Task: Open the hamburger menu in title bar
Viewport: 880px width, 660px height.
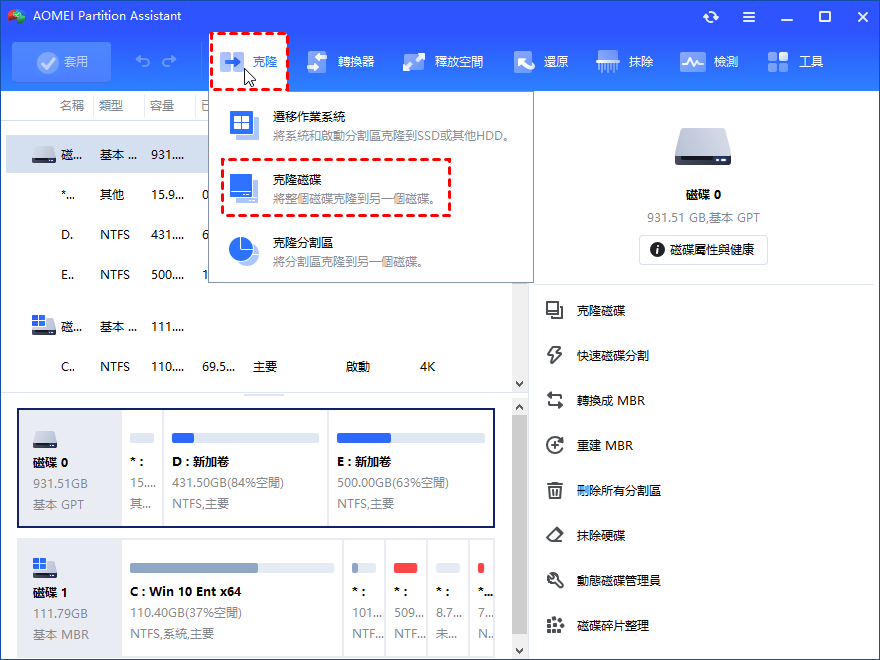Action: (x=748, y=16)
